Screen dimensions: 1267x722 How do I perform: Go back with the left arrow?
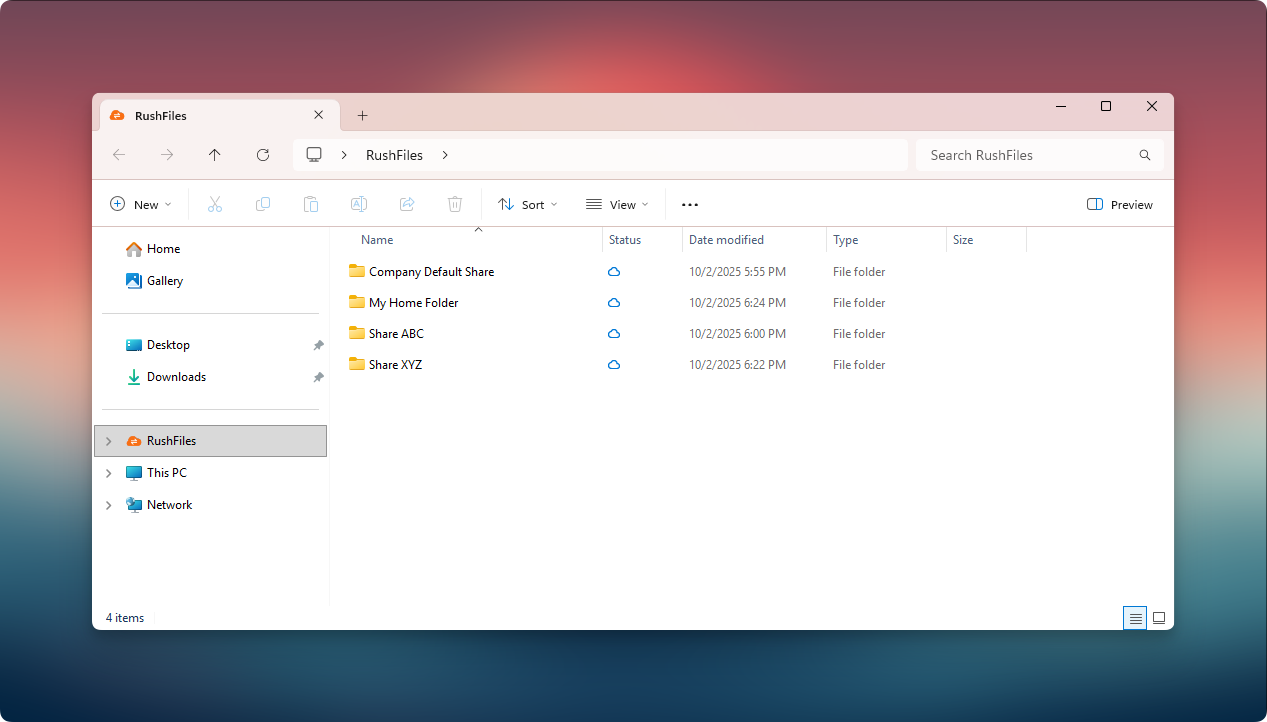tap(119, 155)
